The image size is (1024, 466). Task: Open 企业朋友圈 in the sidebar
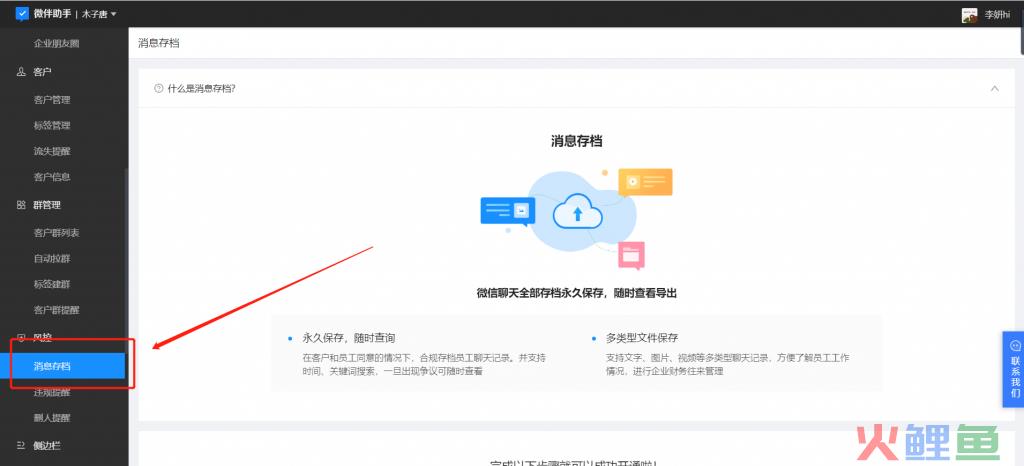click(56, 43)
